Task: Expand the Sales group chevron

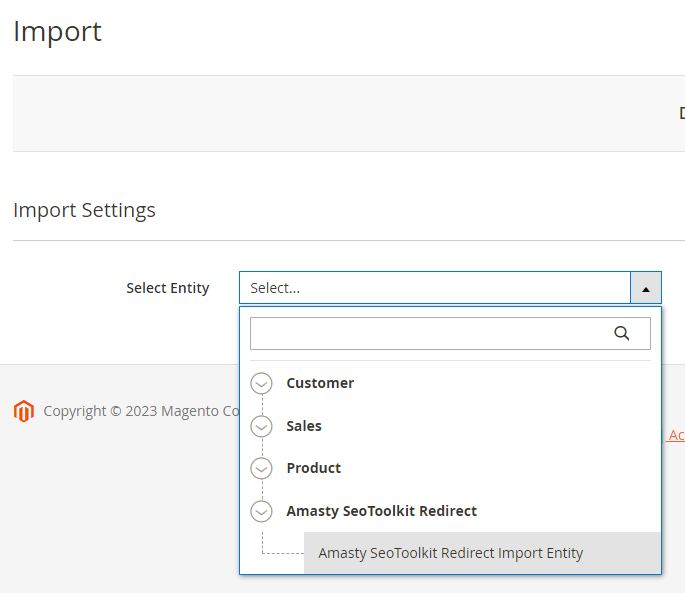Action: pos(261,426)
